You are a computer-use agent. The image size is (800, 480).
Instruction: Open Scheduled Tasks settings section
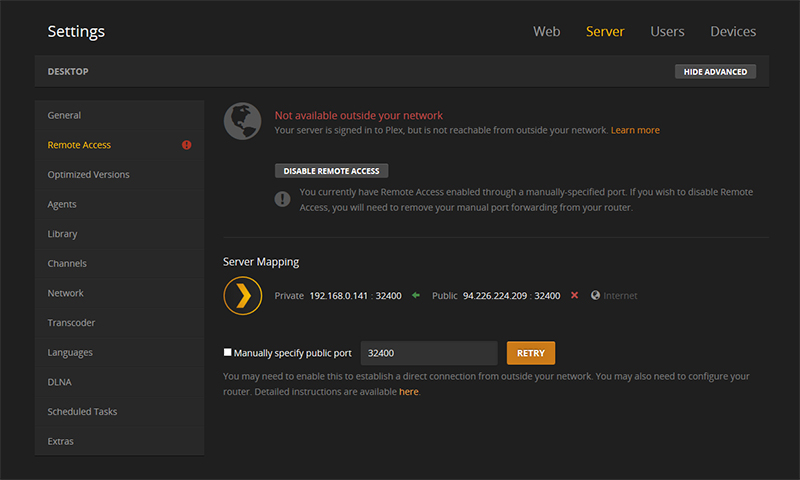119,411
